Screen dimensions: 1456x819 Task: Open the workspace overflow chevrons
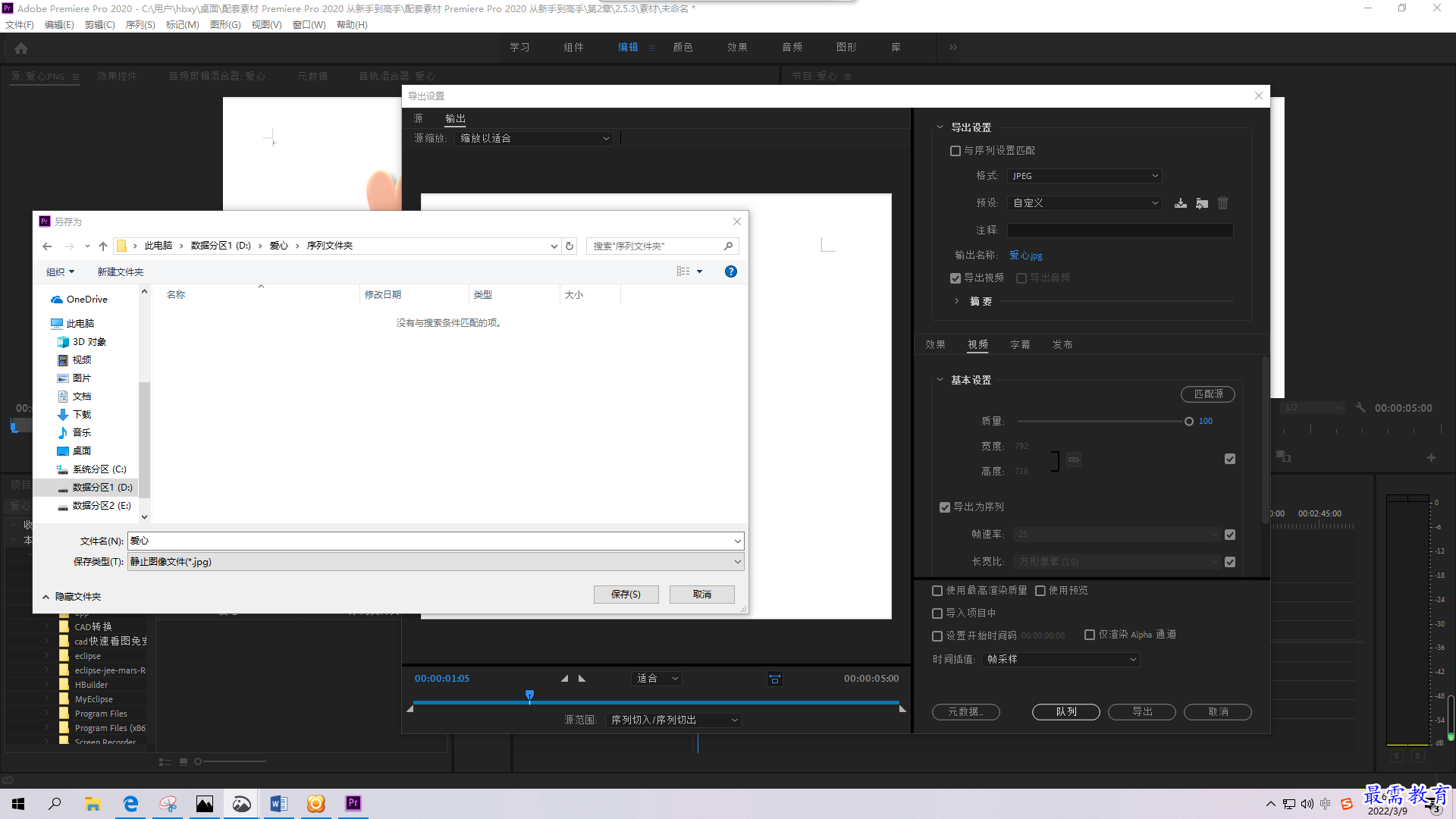(953, 47)
